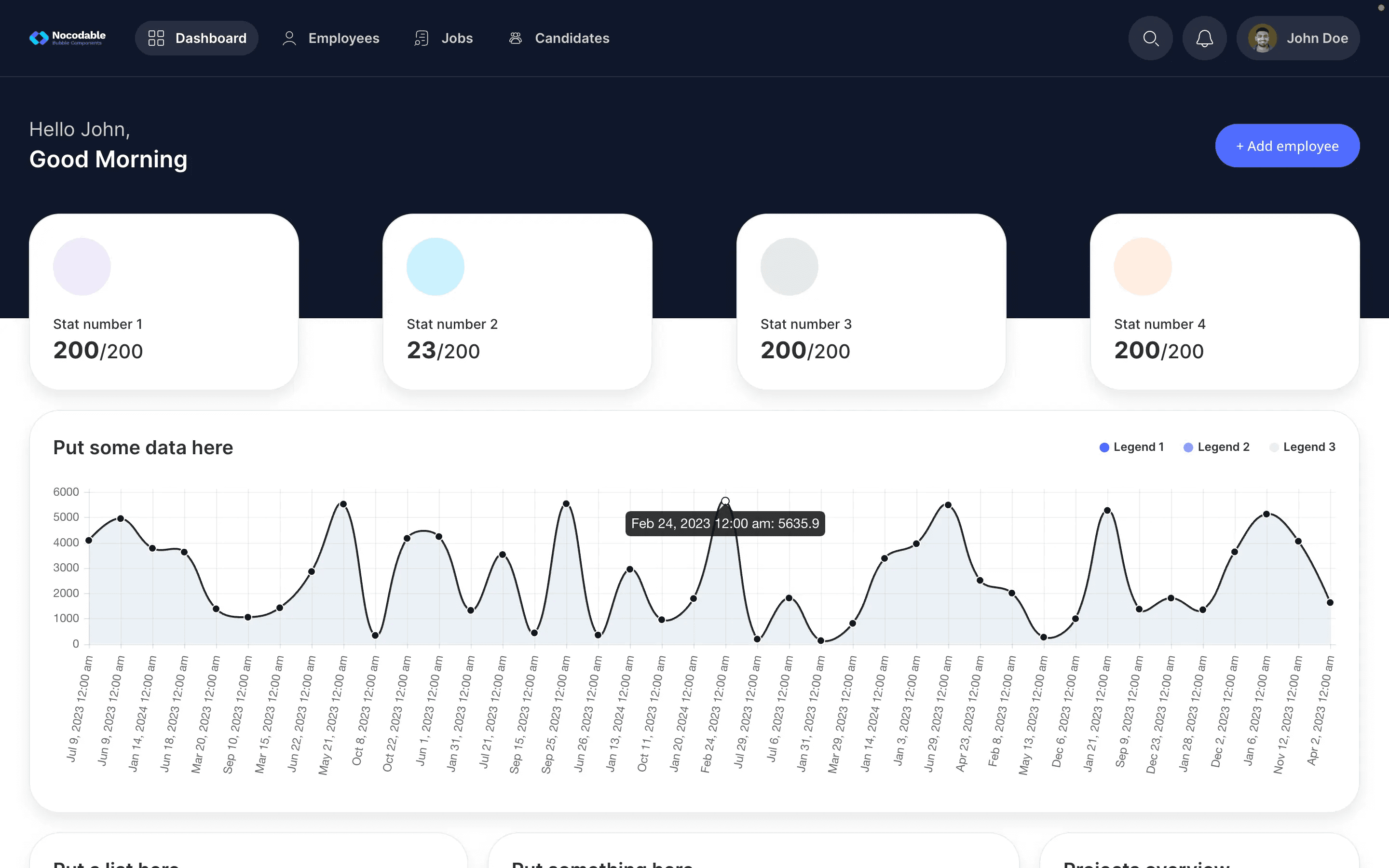
Task: Switch to the Dashboard tab
Action: click(x=196, y=38)
